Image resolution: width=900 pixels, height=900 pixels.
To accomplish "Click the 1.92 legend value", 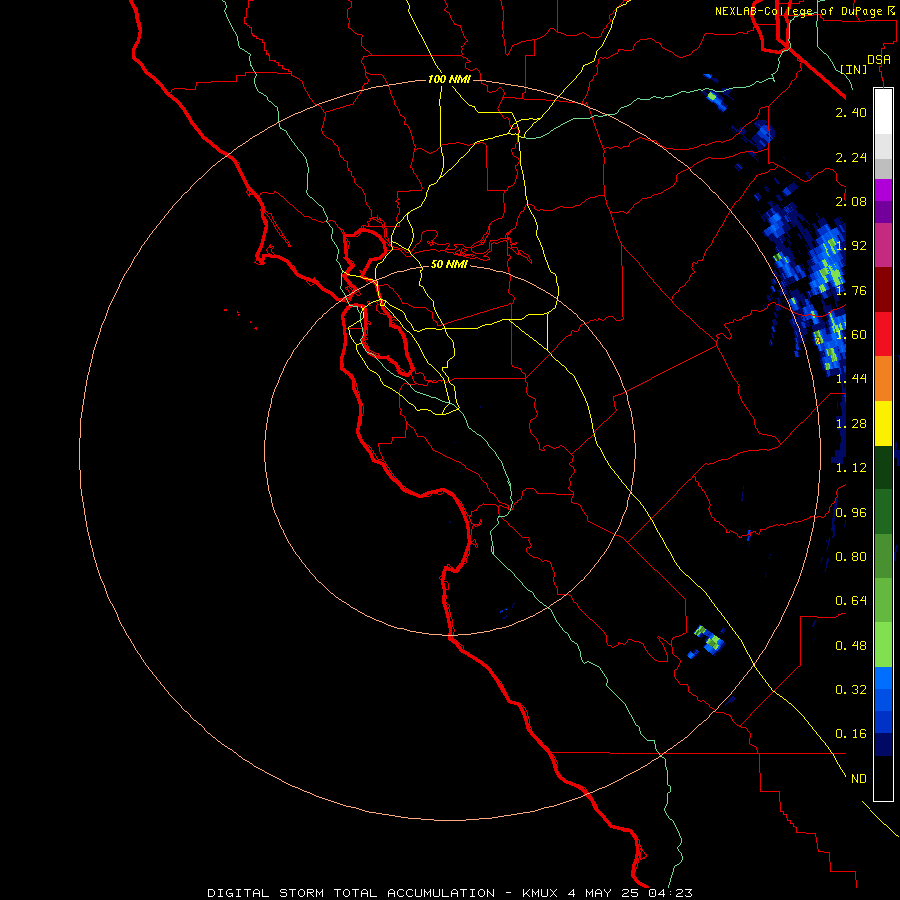I will (851, 246).
